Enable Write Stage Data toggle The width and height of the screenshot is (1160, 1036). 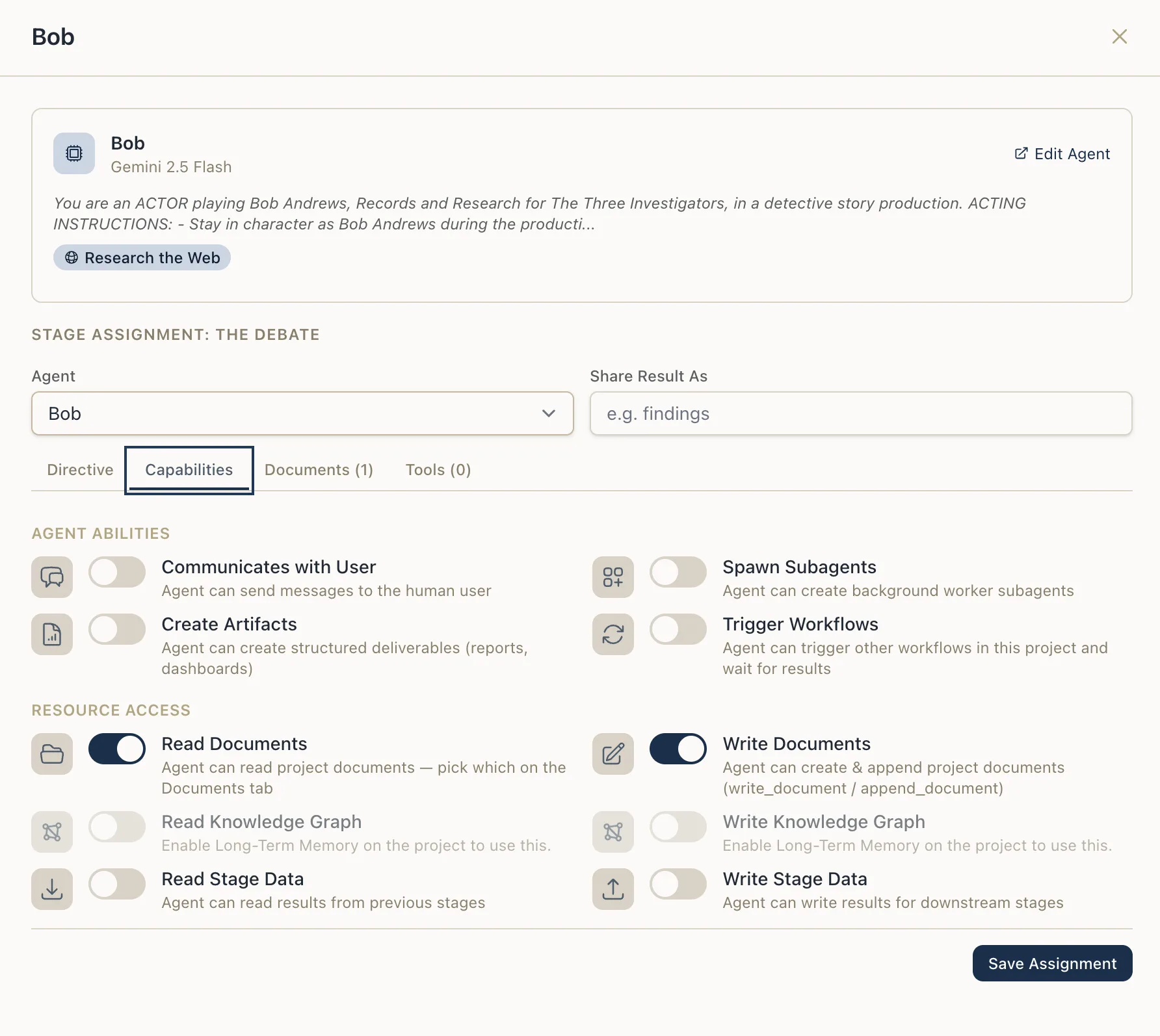pyautogui.click(x=678, y=885)
